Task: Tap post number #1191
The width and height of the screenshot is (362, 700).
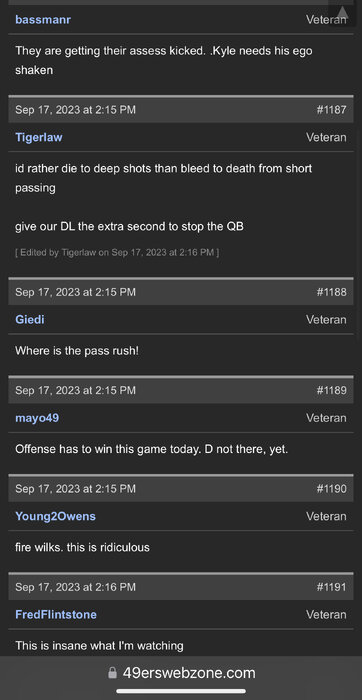Action: 331,587
